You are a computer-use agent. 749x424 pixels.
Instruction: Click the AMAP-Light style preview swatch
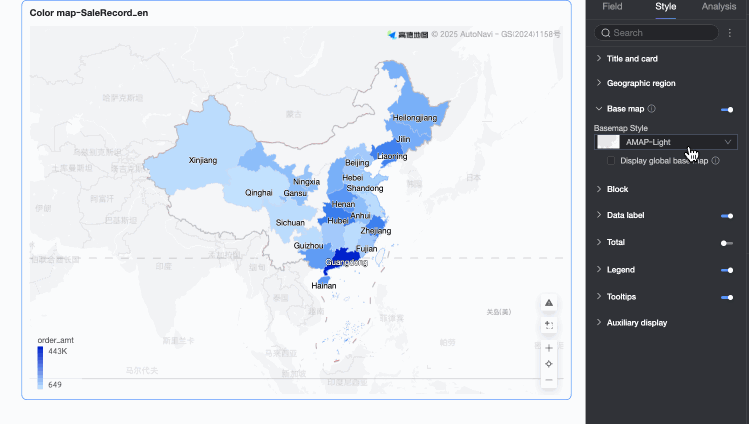[x=608, y=142]
